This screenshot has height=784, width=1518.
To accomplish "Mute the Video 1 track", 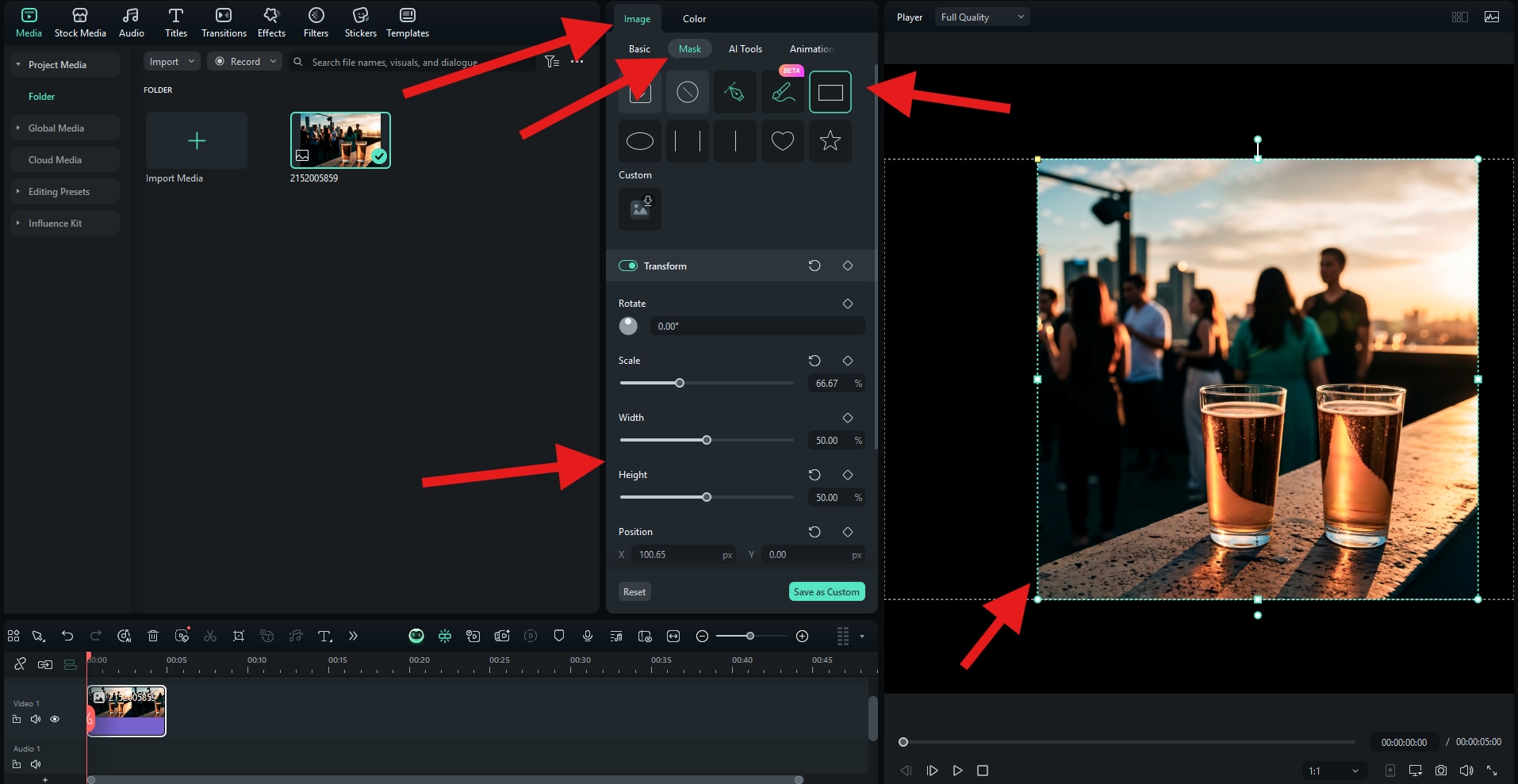I will coord(36,719).
